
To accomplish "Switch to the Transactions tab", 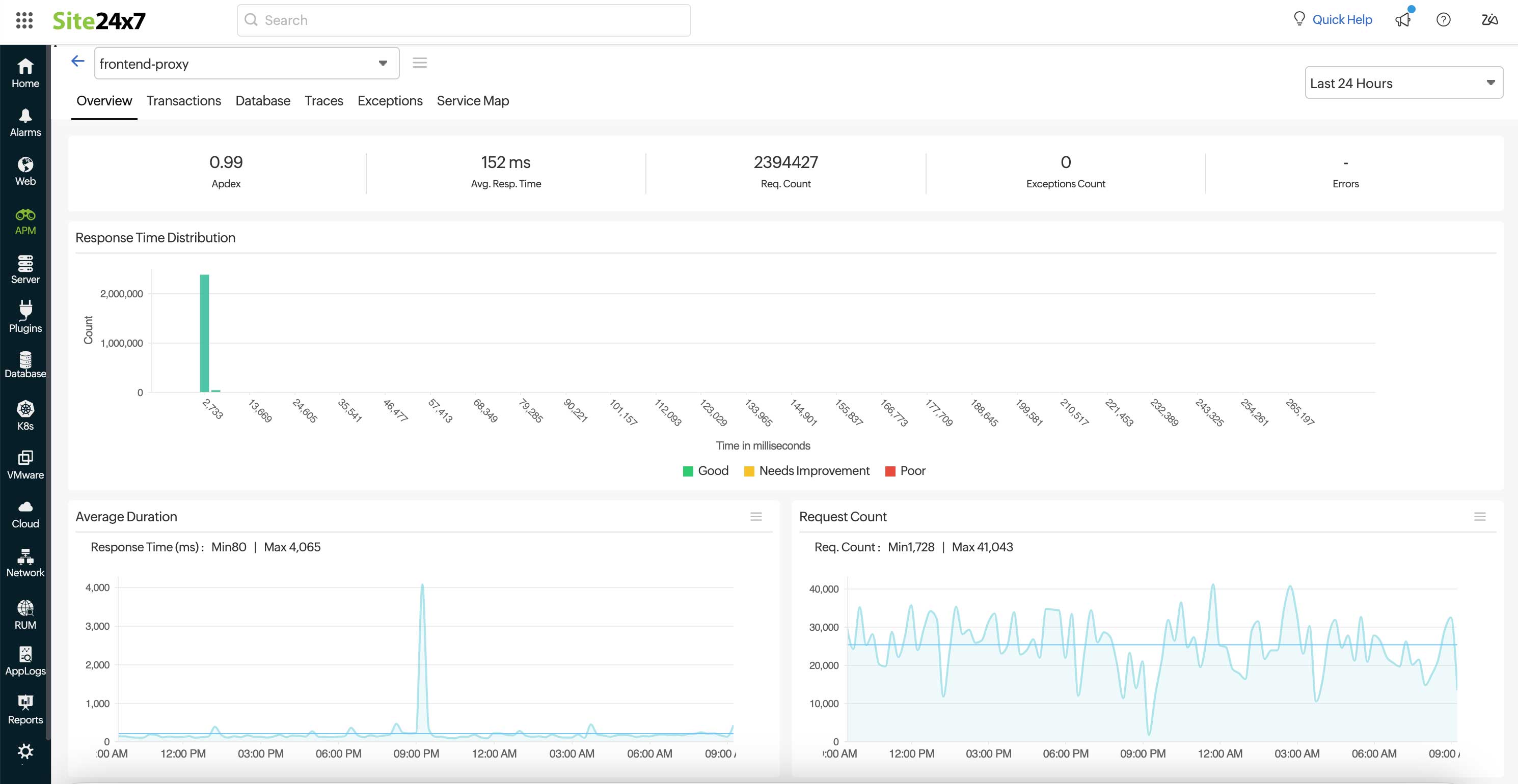I will [183, 101].
